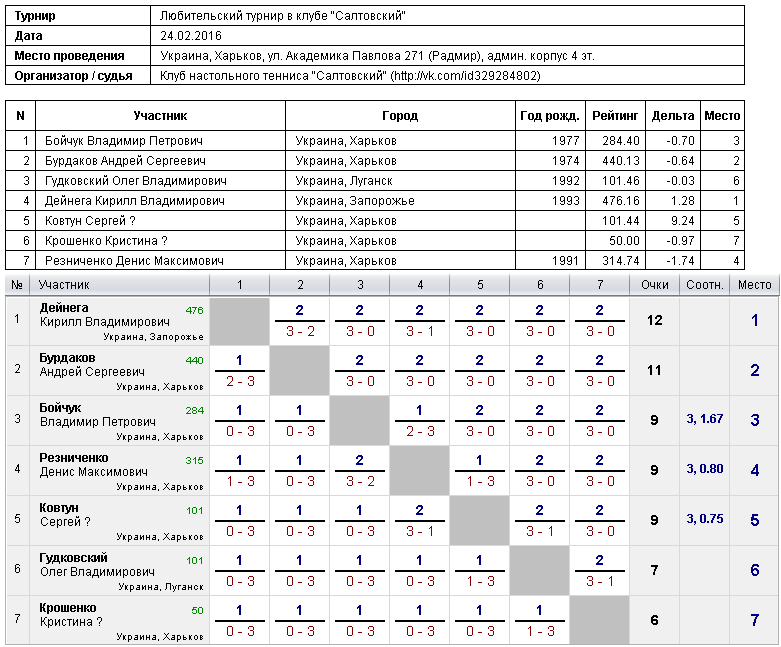This screenshot has width=781, height=647.
Task: Click the tournament name 'Любительский турнир в клубе "Салтовский"'
Action: pyautogui.click(x=282, y=16)
